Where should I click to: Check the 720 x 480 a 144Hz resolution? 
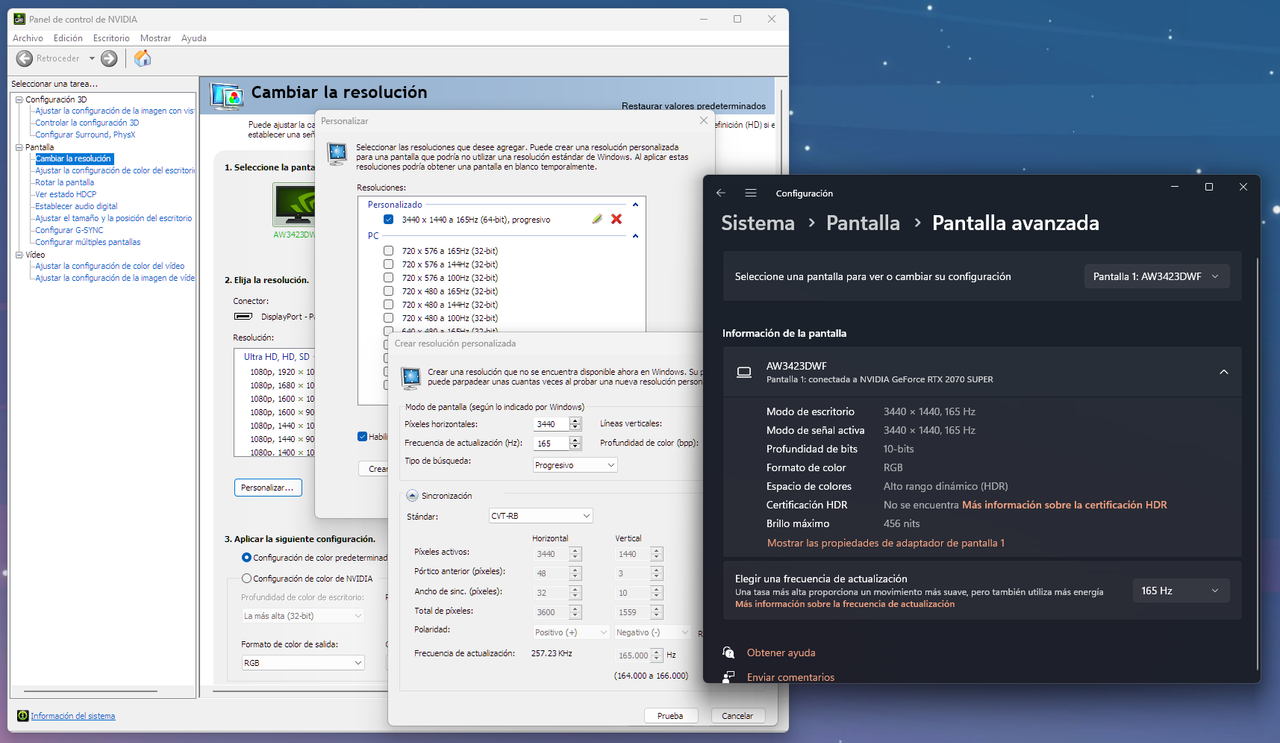point(388,304)
